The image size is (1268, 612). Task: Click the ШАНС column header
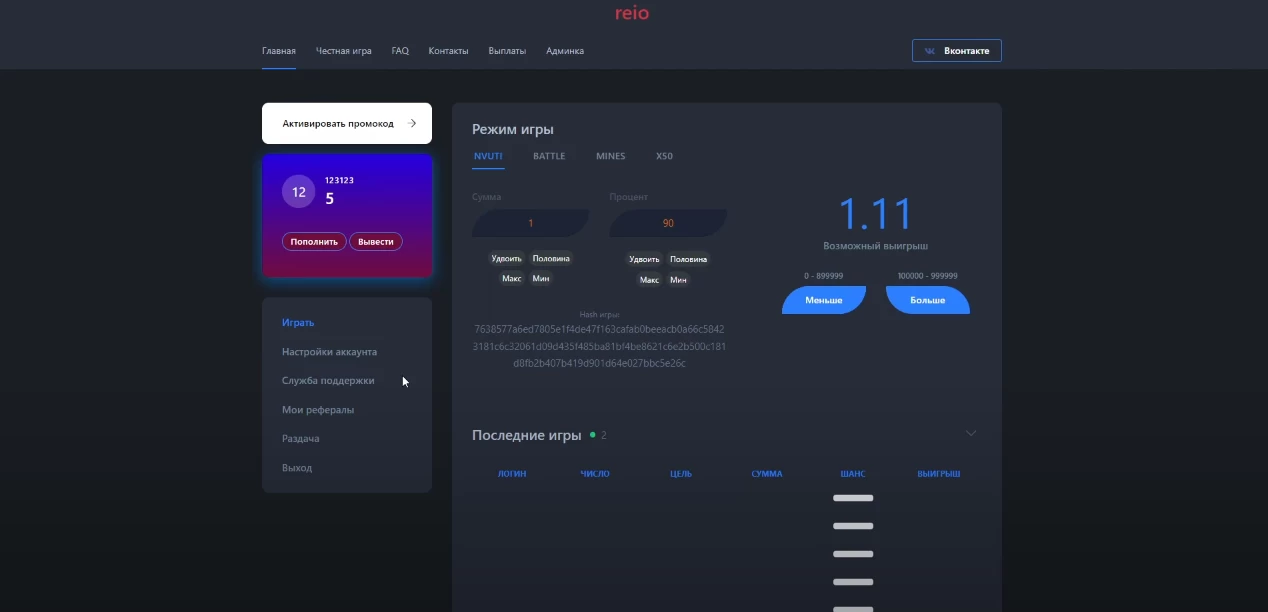tap(853, 473)
